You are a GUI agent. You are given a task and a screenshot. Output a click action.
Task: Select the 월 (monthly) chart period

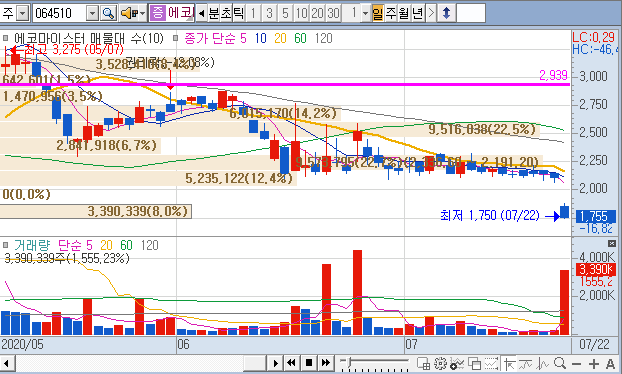pyautogui.click(x=404, y=13)
